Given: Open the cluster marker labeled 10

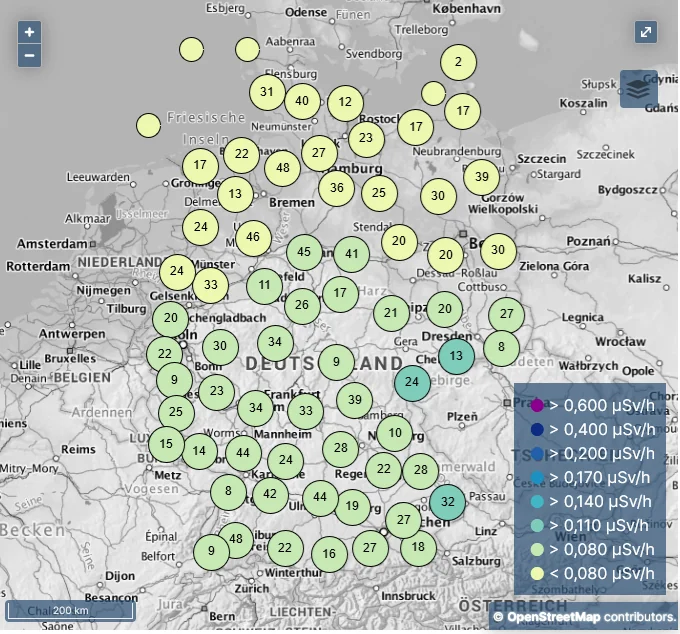Looking at the screenshot, I should tap(395, 433).
